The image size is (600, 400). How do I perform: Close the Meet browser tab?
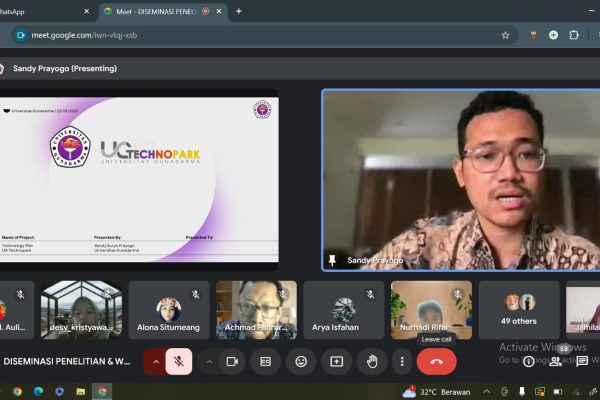coord(219,11)
